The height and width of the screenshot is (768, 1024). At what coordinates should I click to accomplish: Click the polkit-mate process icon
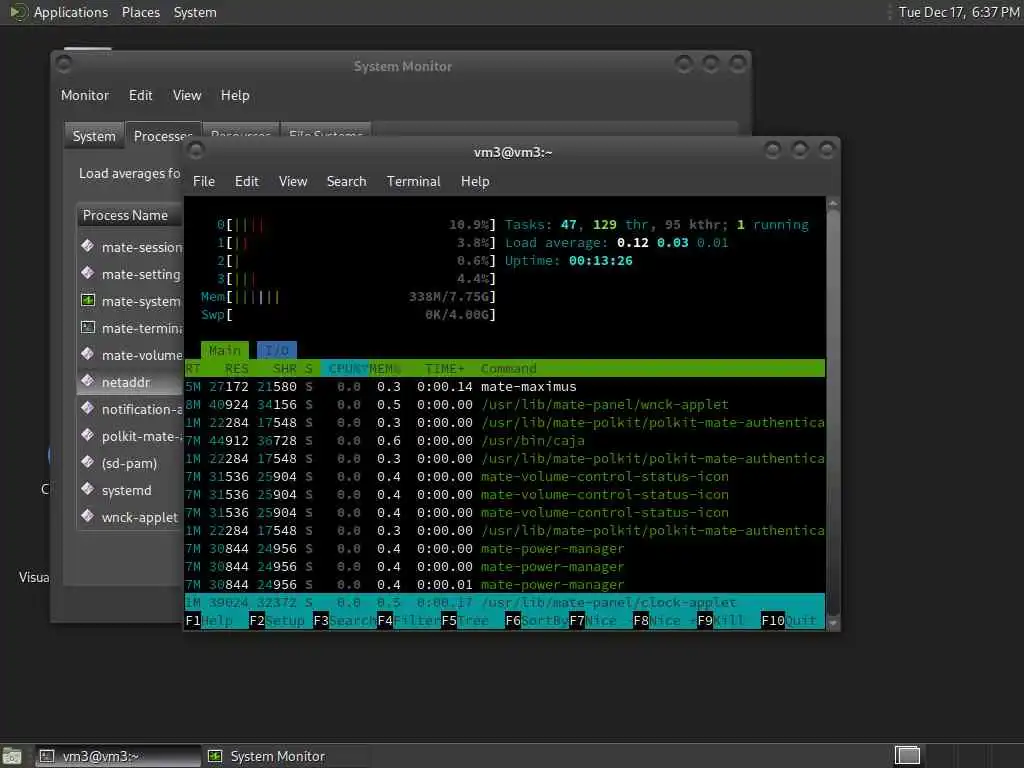coord(88,435)
